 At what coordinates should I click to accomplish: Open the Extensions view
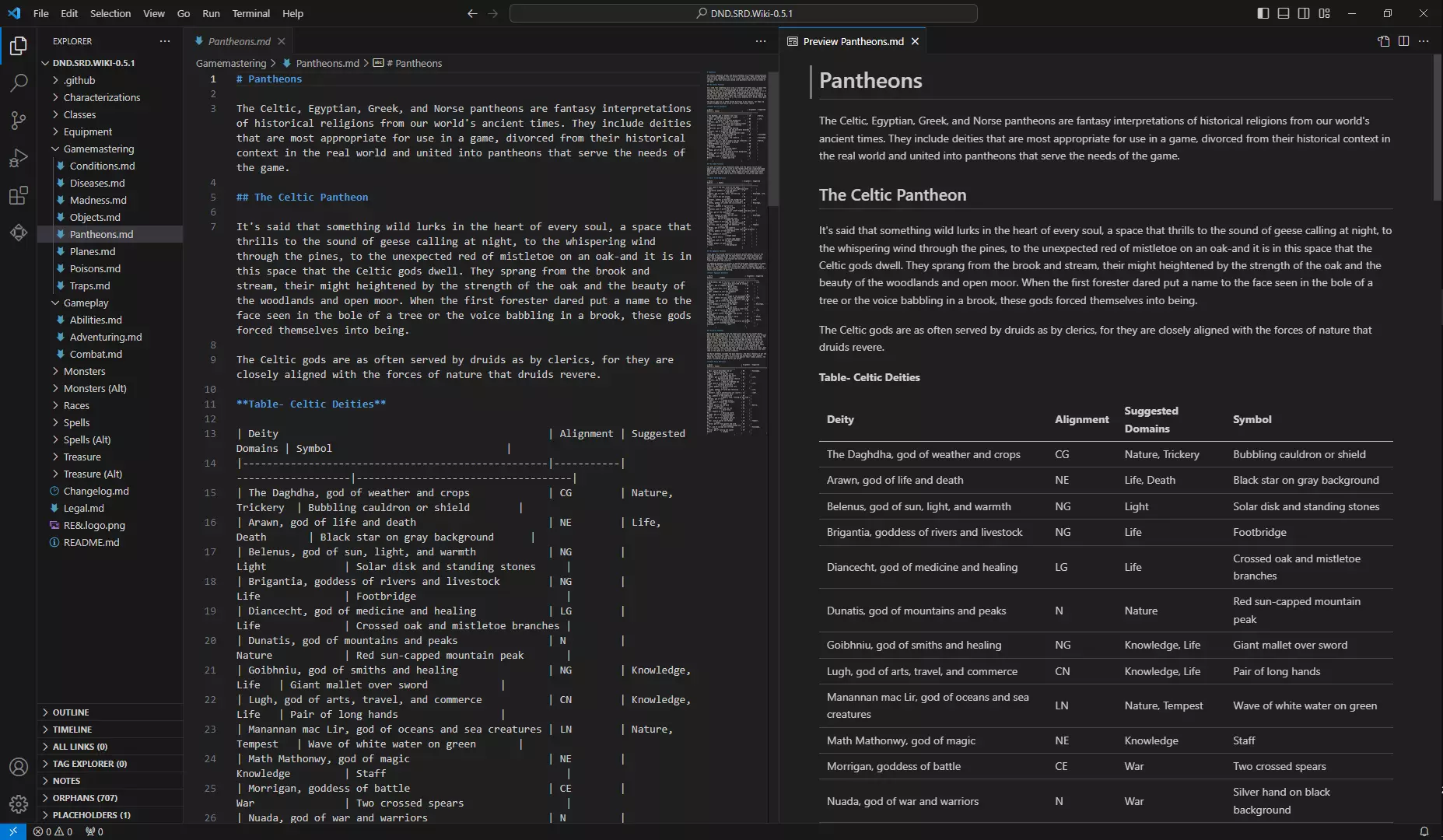19,195
